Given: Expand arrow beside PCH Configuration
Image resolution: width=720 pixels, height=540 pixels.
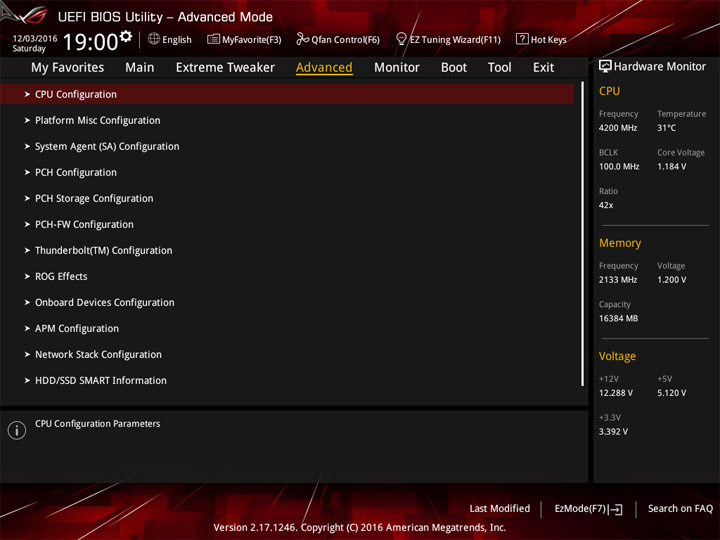Looking at the screenshot, I should pos(27,172).
